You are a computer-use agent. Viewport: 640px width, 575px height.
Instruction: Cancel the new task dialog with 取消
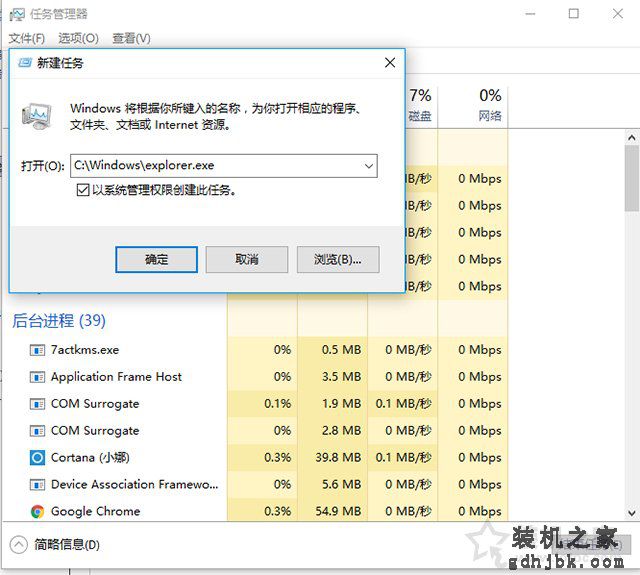click(x=247, y=259)
